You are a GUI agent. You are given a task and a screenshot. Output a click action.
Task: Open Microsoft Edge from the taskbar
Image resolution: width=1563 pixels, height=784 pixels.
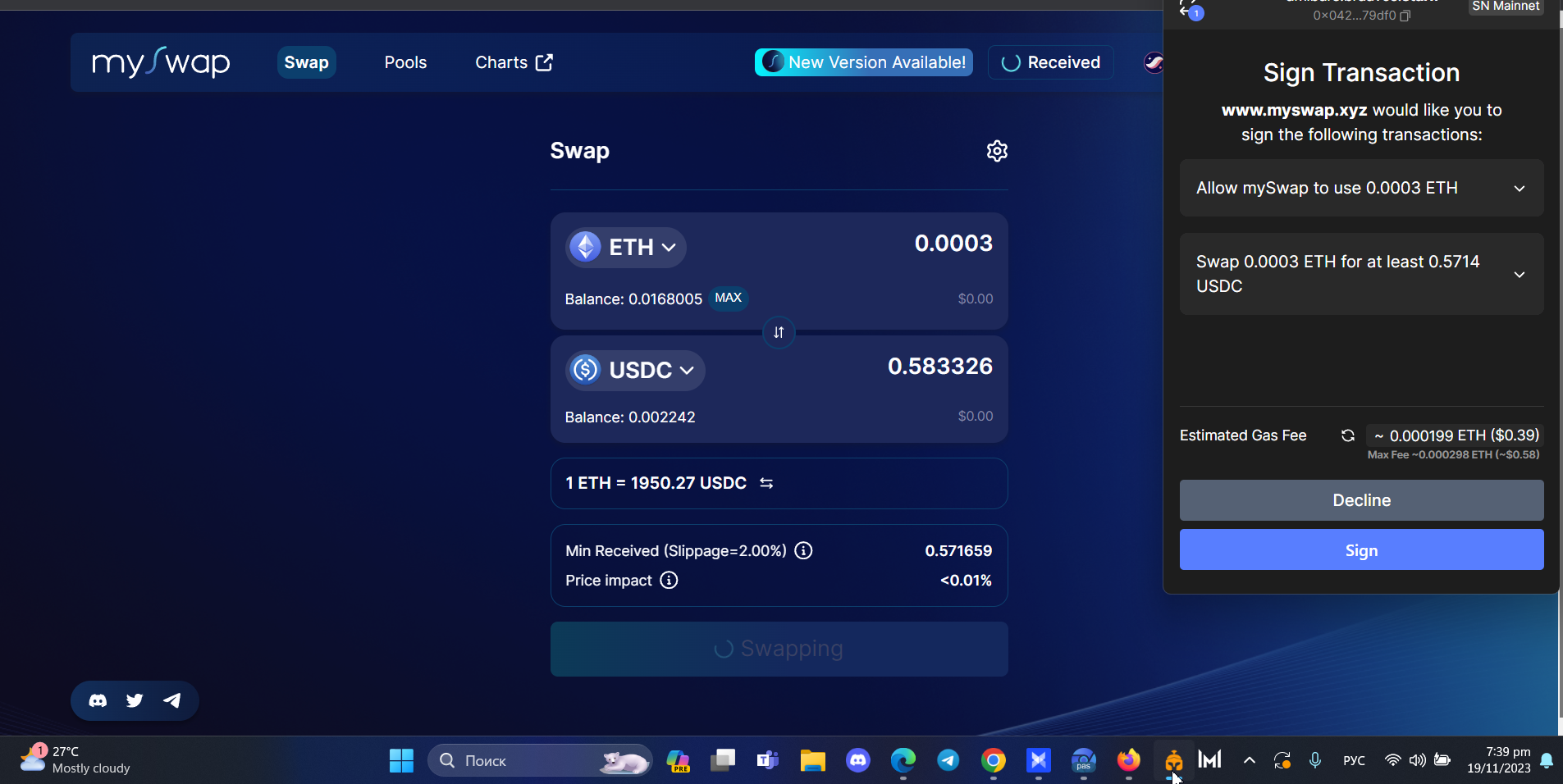click(x=903, y=761)
